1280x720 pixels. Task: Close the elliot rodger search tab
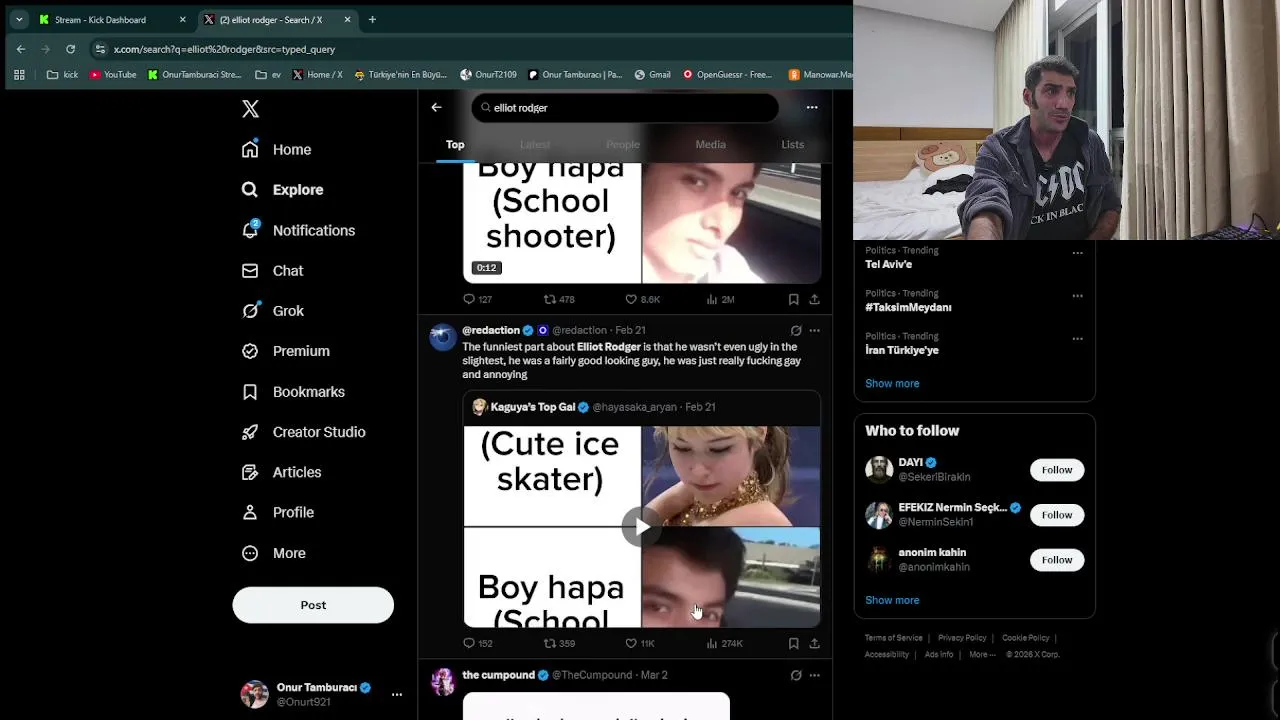pyautogui.click(x=347, y=19)
